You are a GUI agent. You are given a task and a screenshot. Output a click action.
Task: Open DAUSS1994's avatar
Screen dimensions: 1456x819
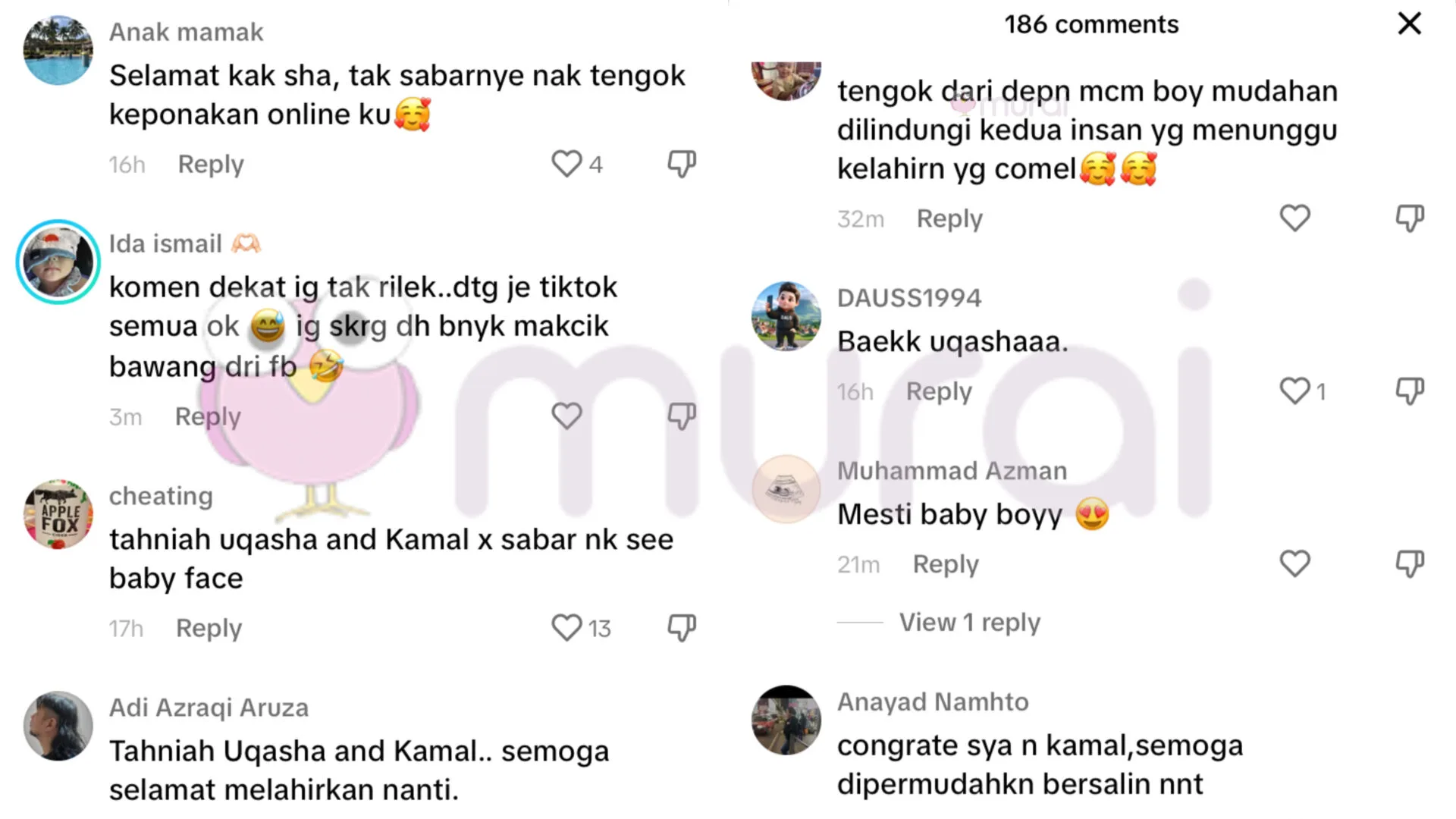(786, 316)
